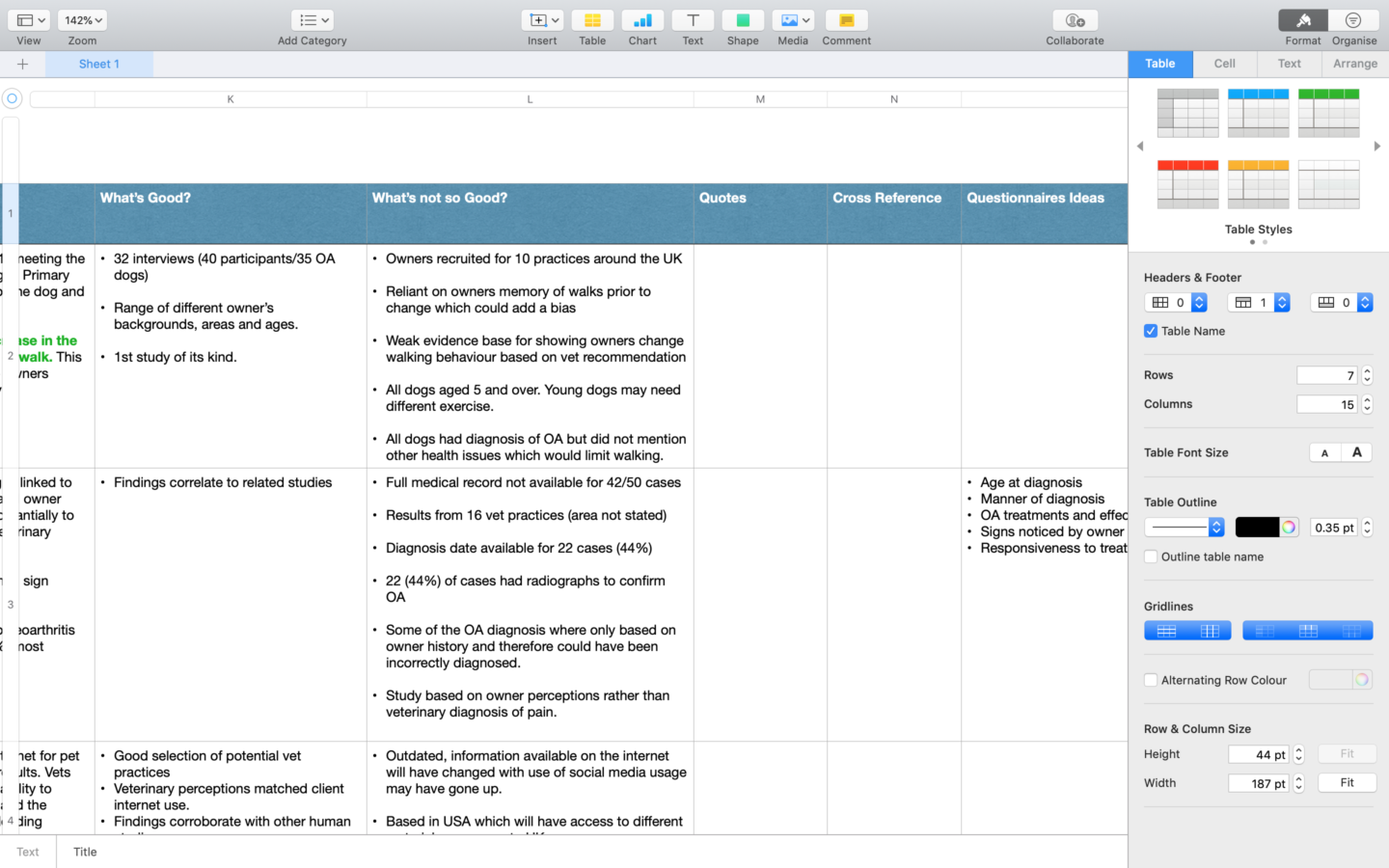Choose the blue table style thumbnail

tap(1258, 113)
